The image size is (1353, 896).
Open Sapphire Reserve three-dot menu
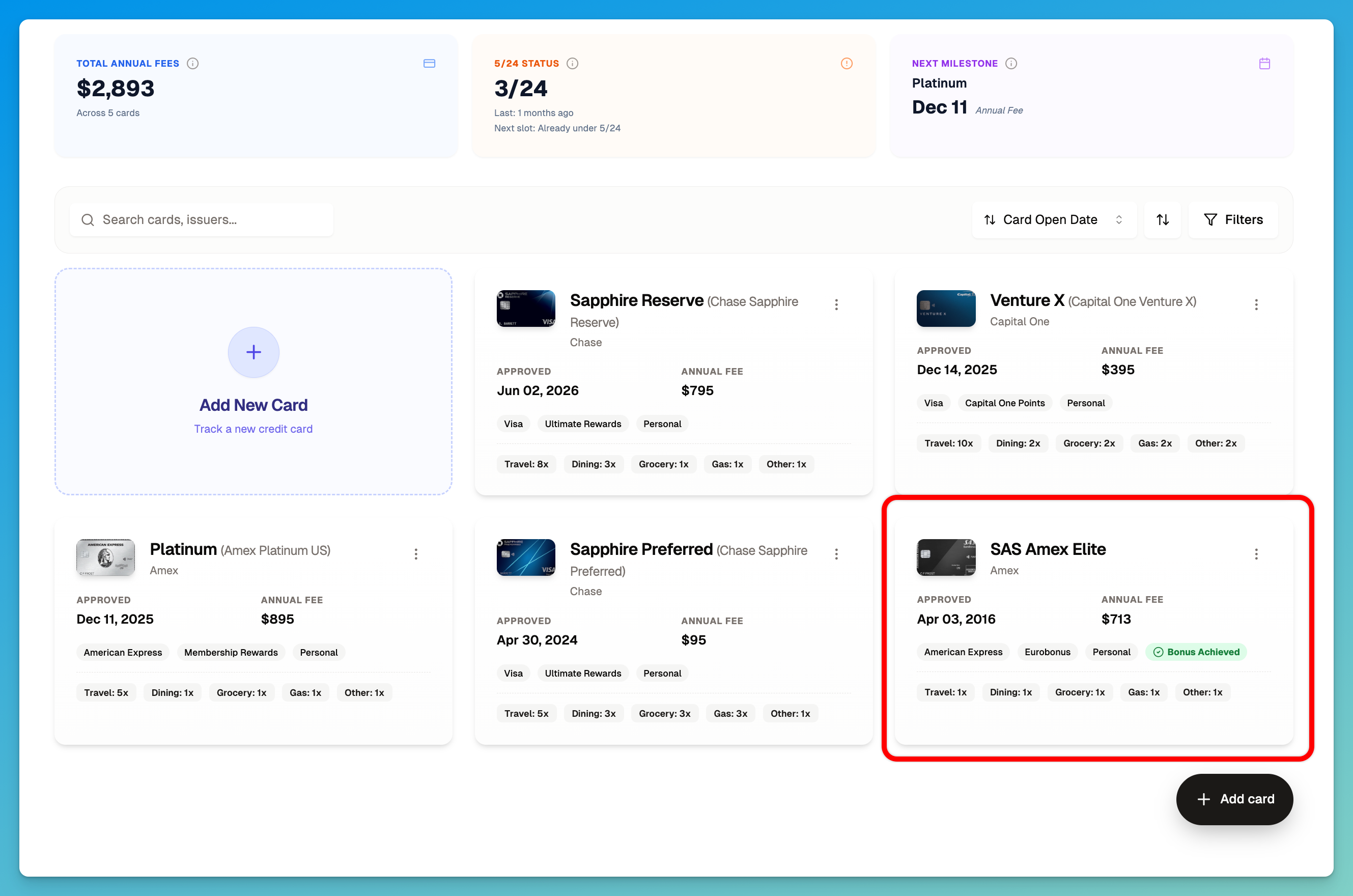pos(836,304)
